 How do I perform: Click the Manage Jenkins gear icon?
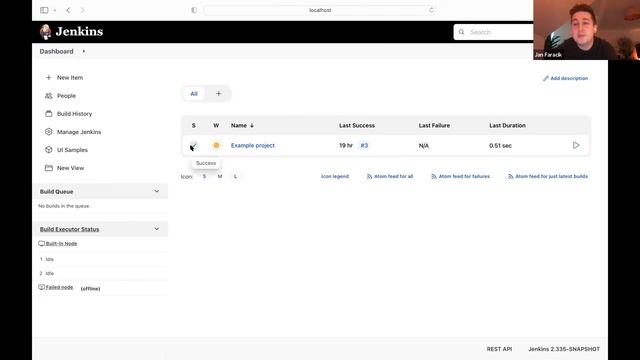click(49, 131)
